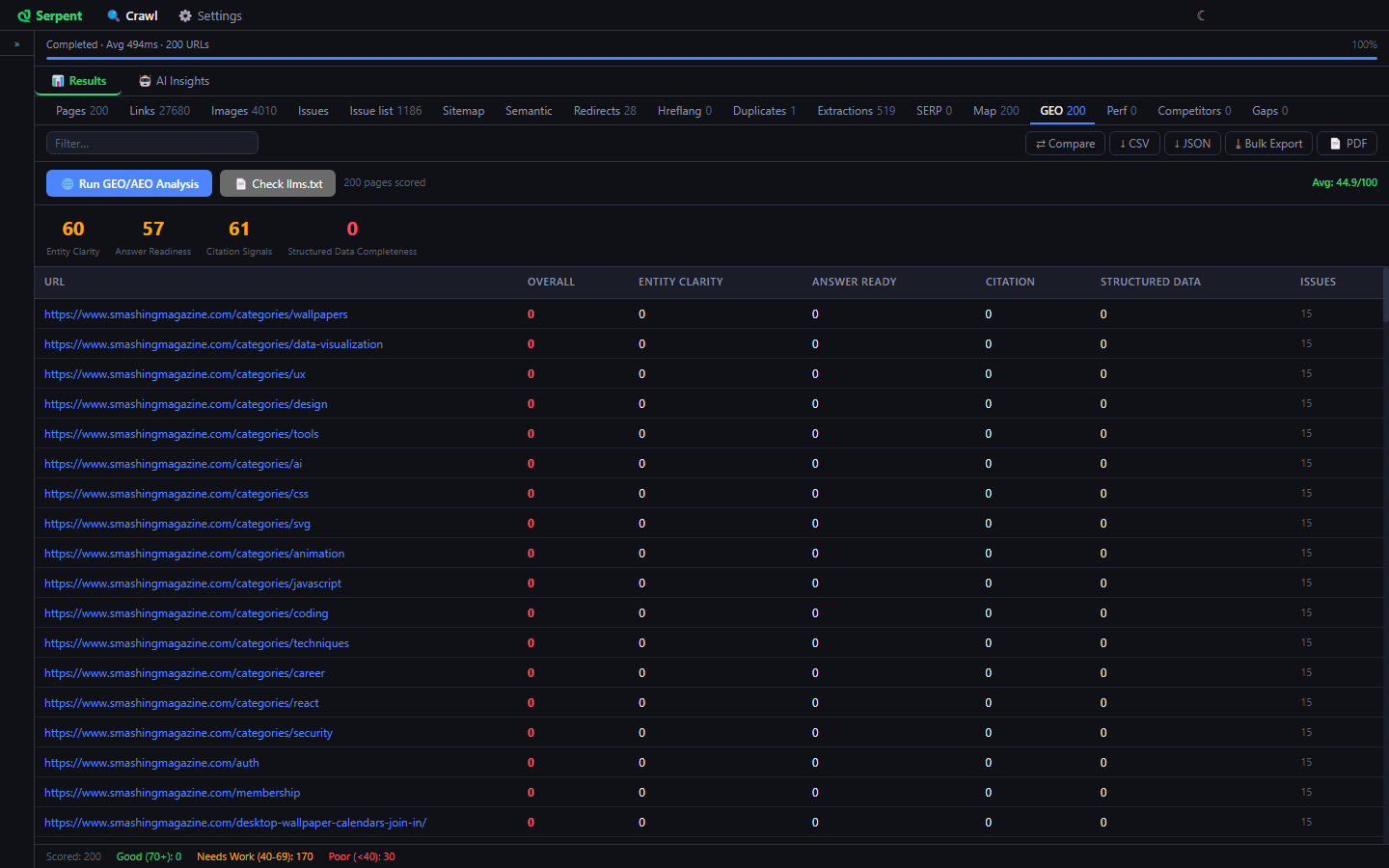Select the Gaps tab
This screenshot has width=1389, height=868.
1269,111
